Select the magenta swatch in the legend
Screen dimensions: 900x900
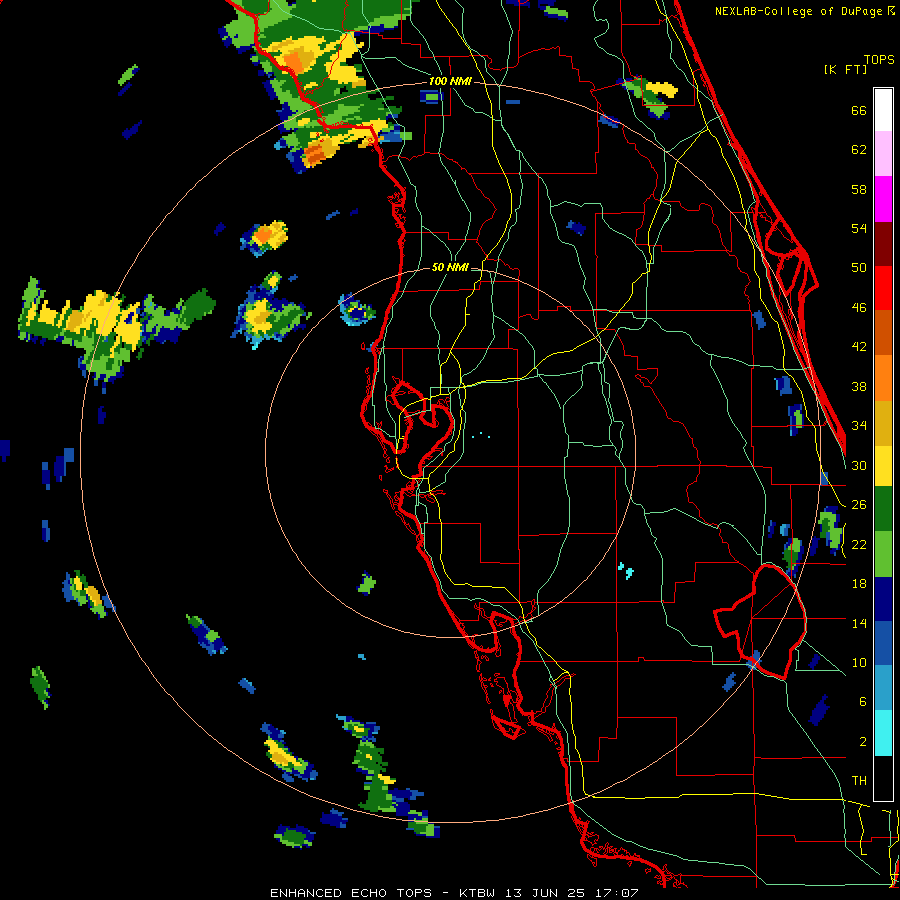click(883, 199)
